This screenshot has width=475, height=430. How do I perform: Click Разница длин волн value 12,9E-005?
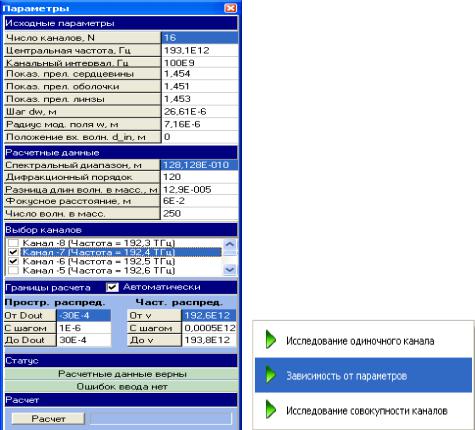[199, 189]
